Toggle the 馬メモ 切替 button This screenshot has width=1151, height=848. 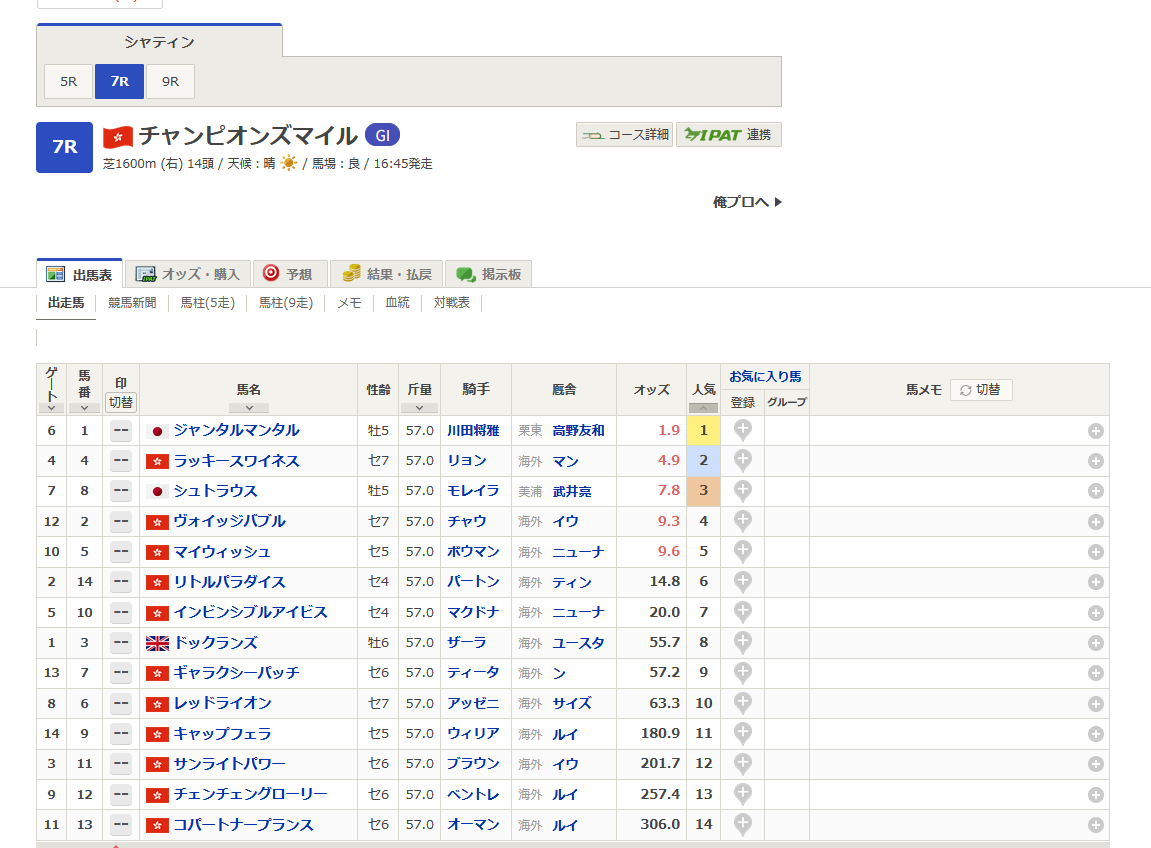point(981,390)
